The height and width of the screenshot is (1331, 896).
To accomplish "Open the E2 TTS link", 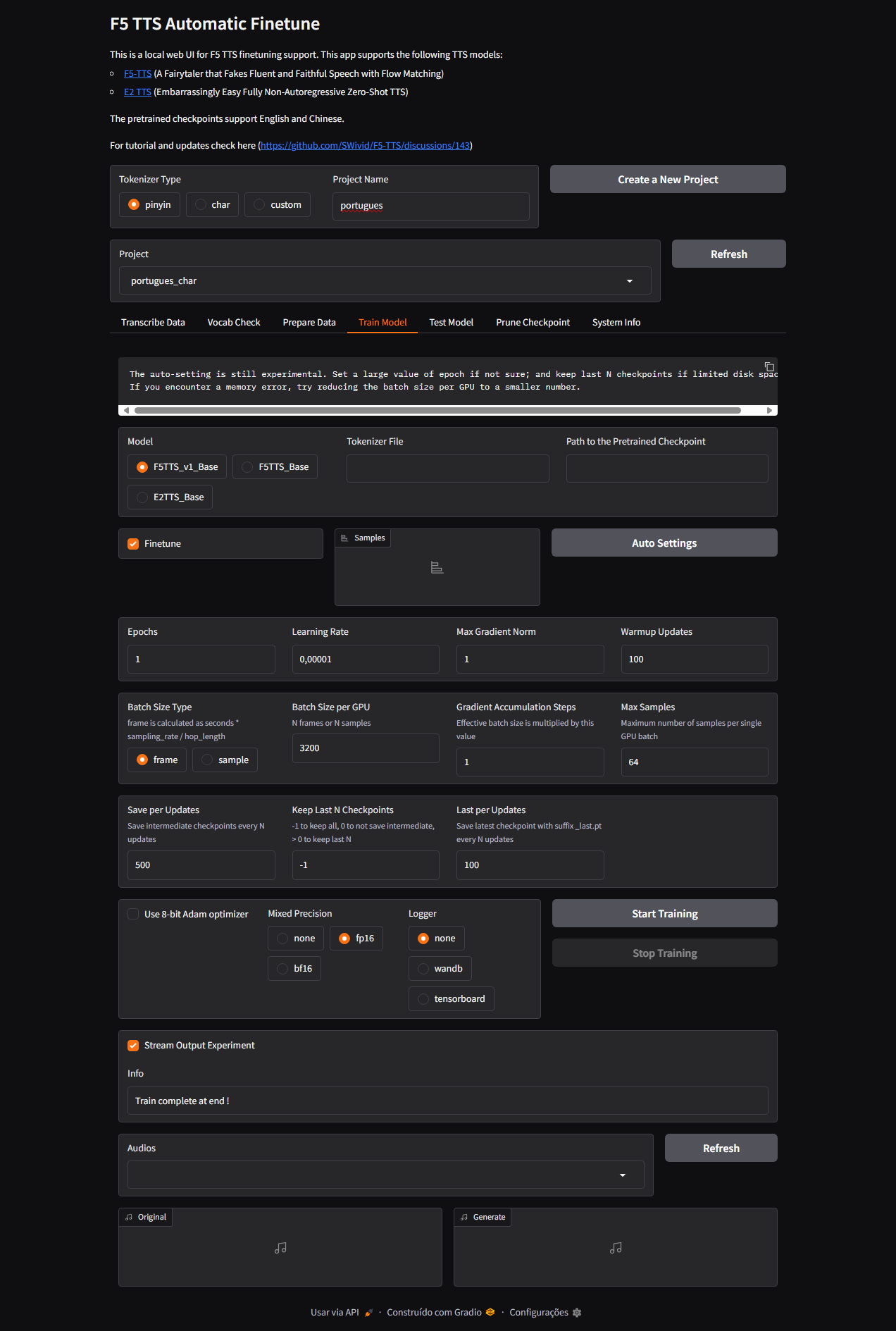I will pyautogui.click(x=137, y=92).
